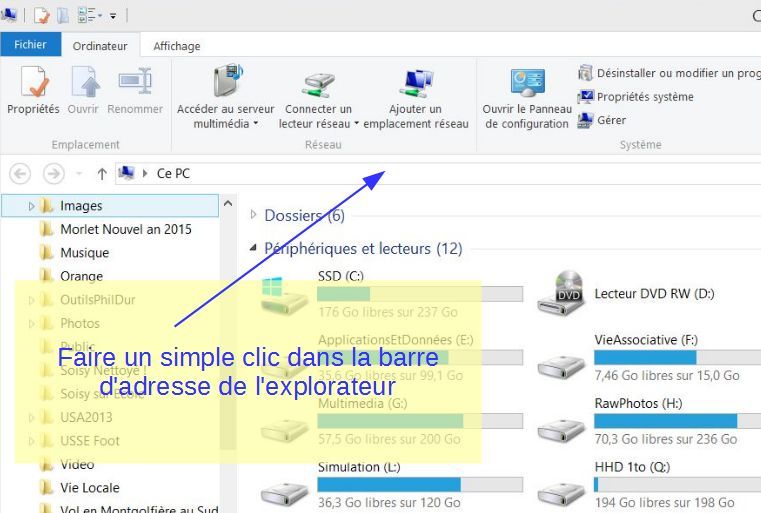The width and height of the screenshot is (761, 513).
Task: Select the Musique folder
Action: [x=84, y=252]
